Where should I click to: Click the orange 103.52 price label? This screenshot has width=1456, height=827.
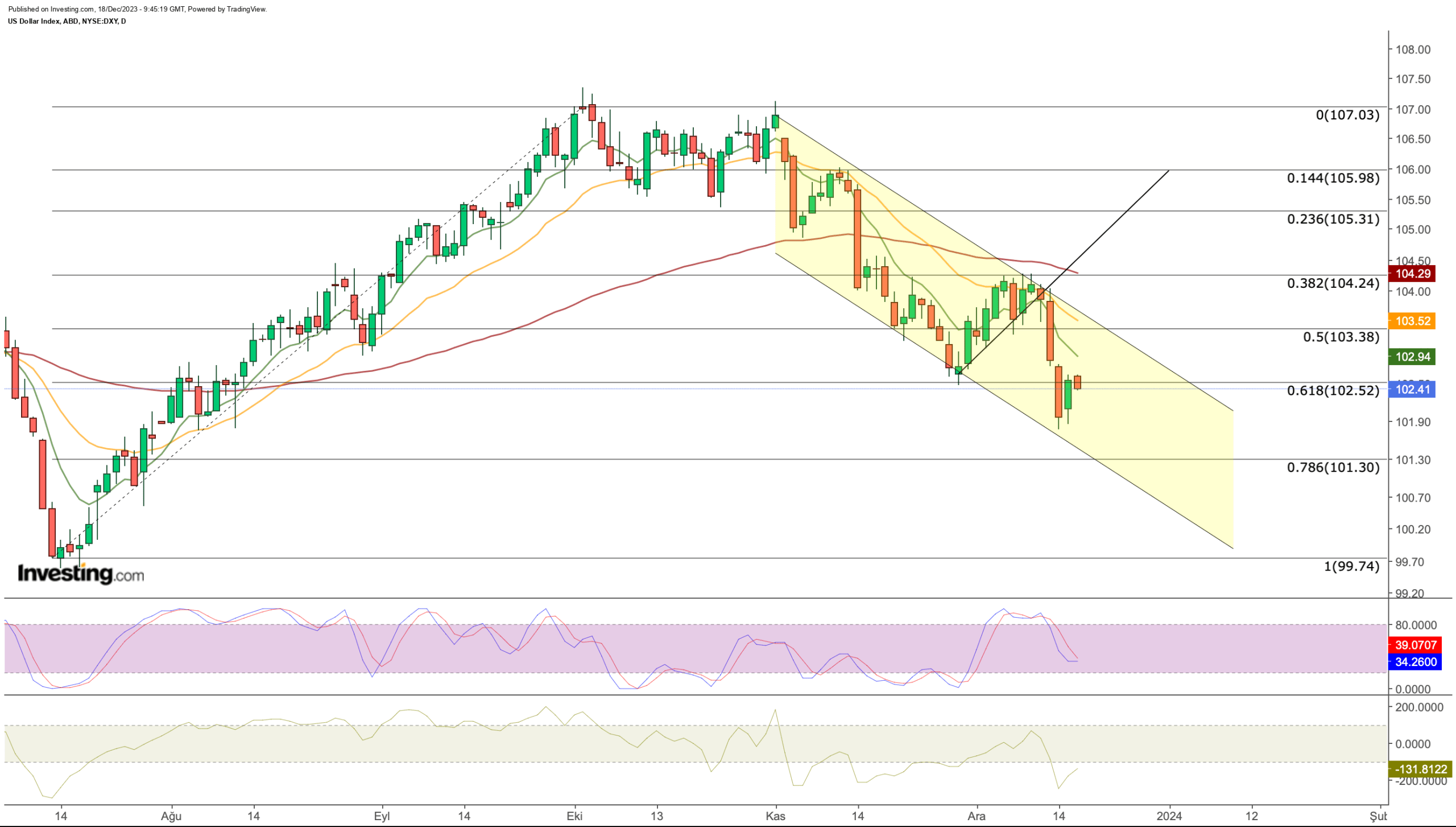(x=1412, y=321)
